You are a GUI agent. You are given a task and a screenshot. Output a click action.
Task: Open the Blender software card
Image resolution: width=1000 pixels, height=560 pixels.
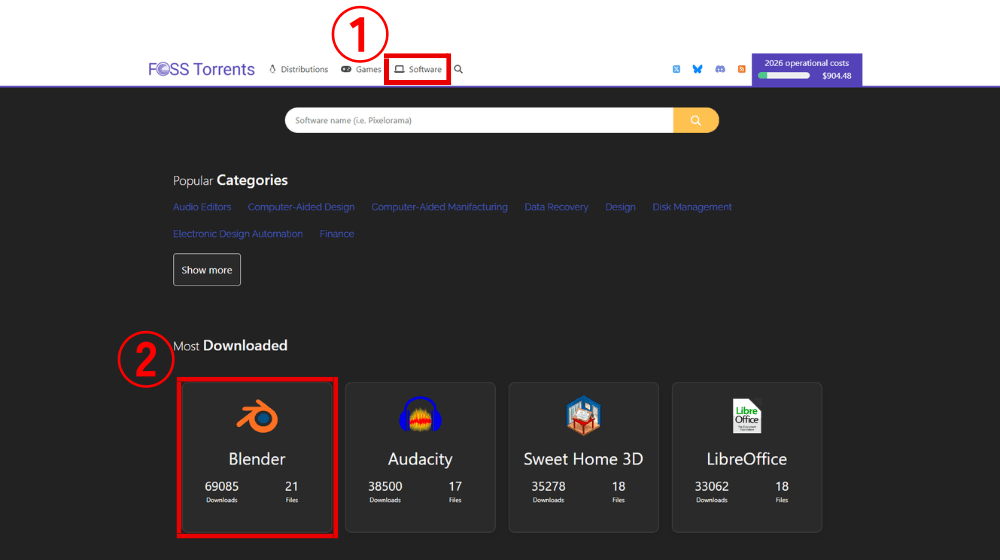pos(257,457)
